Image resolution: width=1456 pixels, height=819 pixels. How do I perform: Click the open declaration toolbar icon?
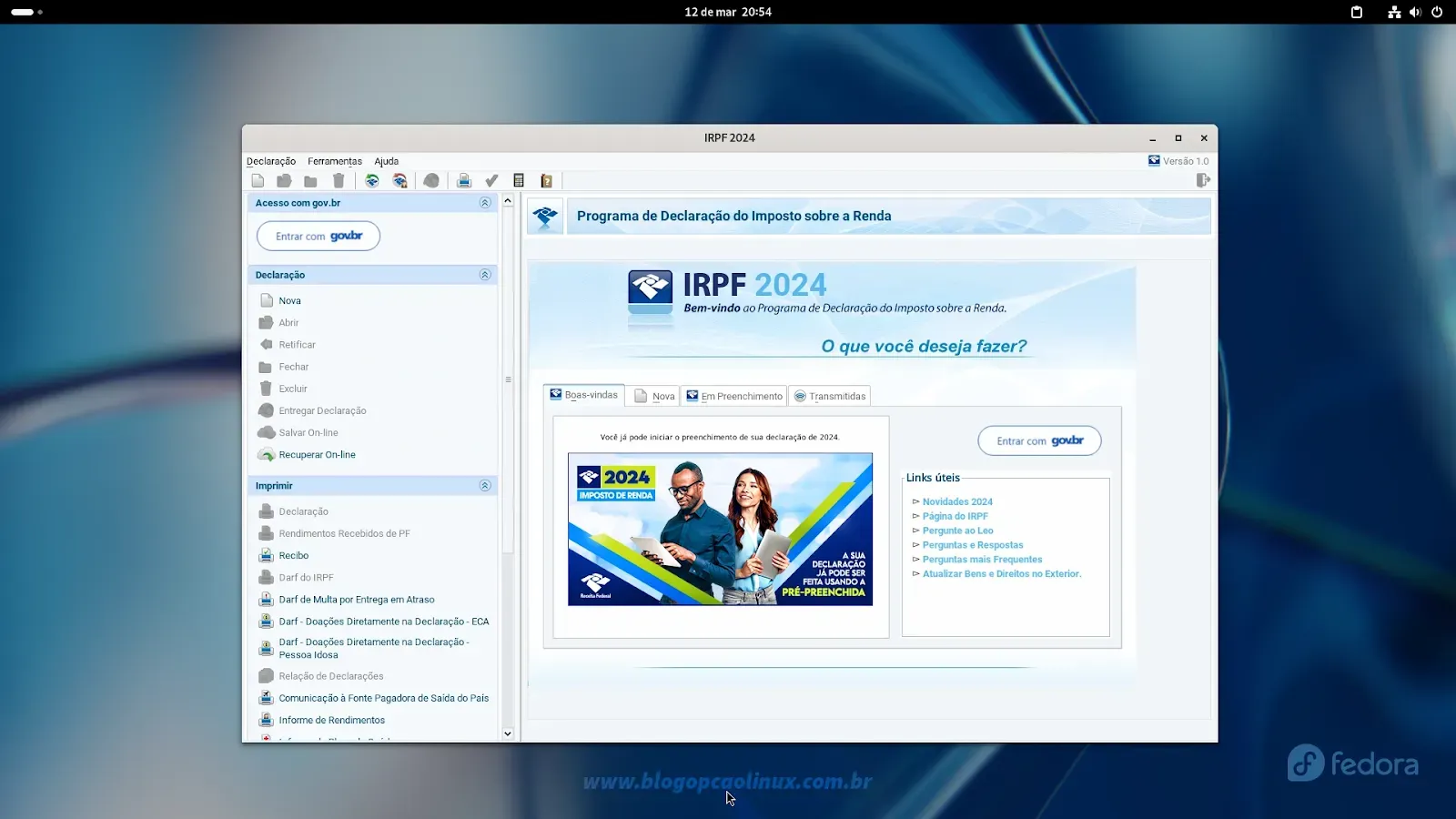tap(284, 181)
